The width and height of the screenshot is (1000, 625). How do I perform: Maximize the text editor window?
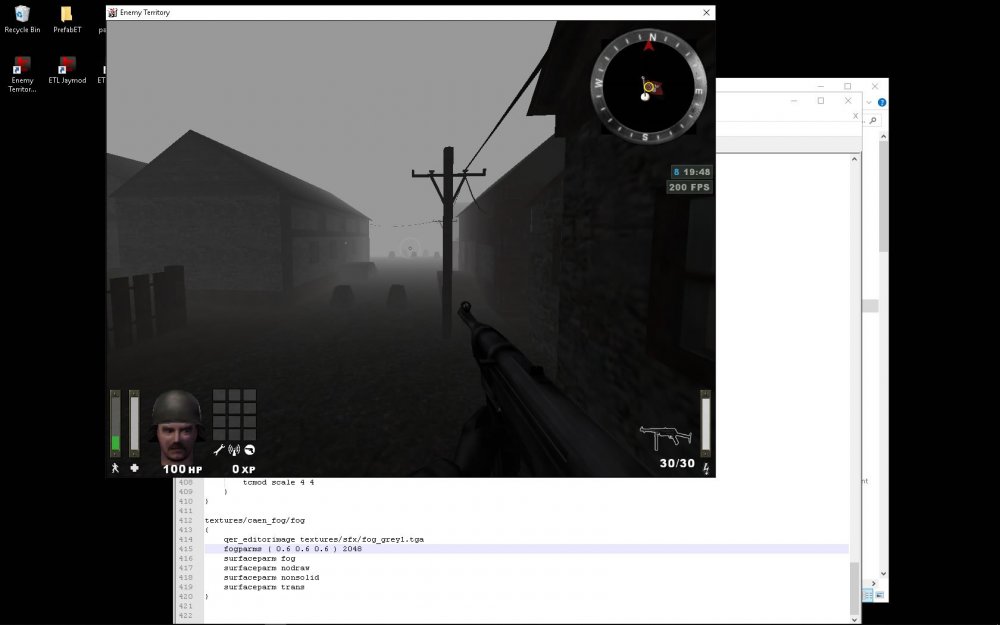click(821, 101)
